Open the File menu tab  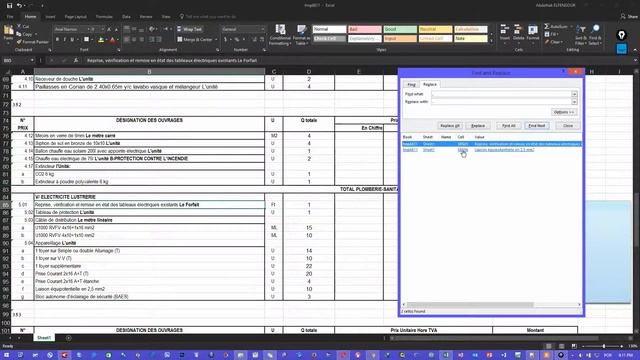[10, 17]
